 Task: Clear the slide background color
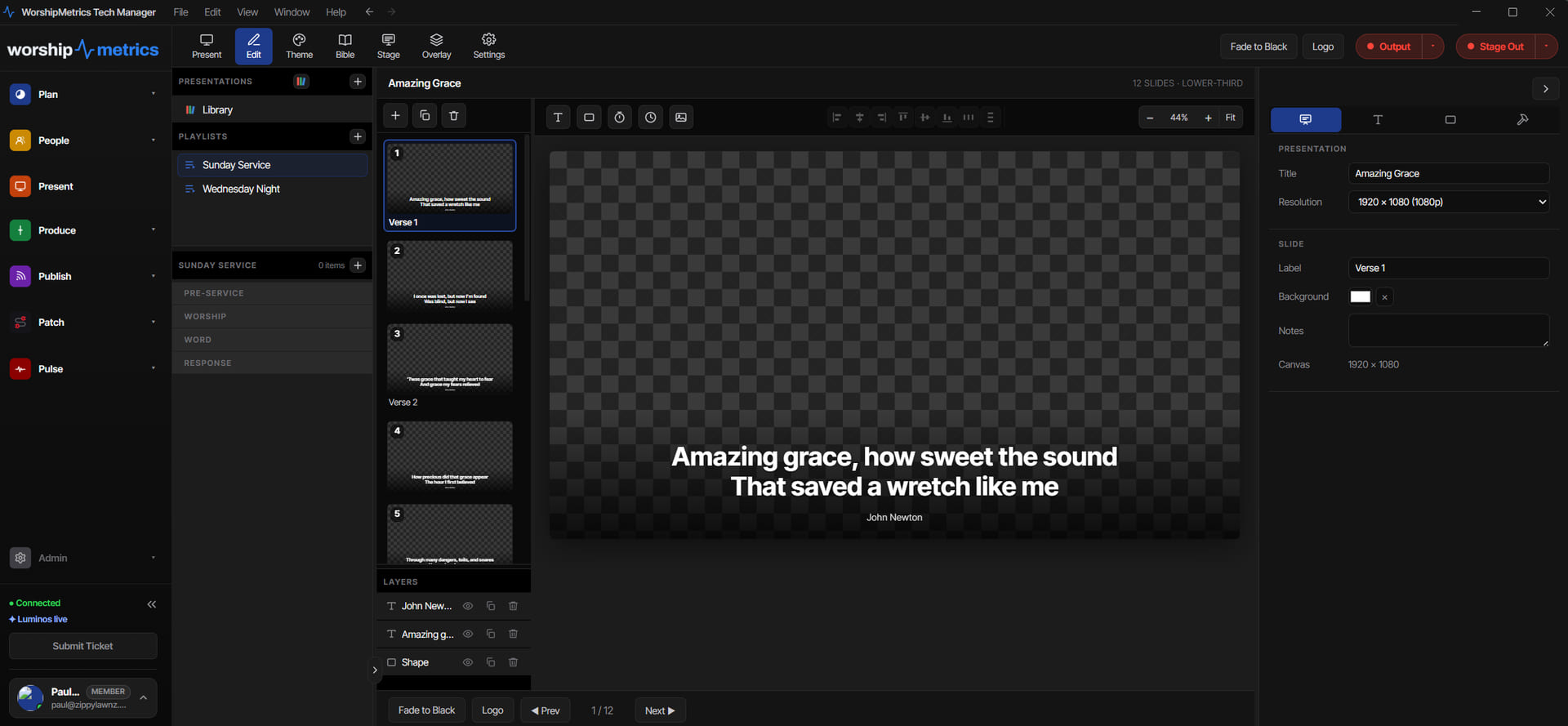pyautogui.click(x=1384, y=297)
